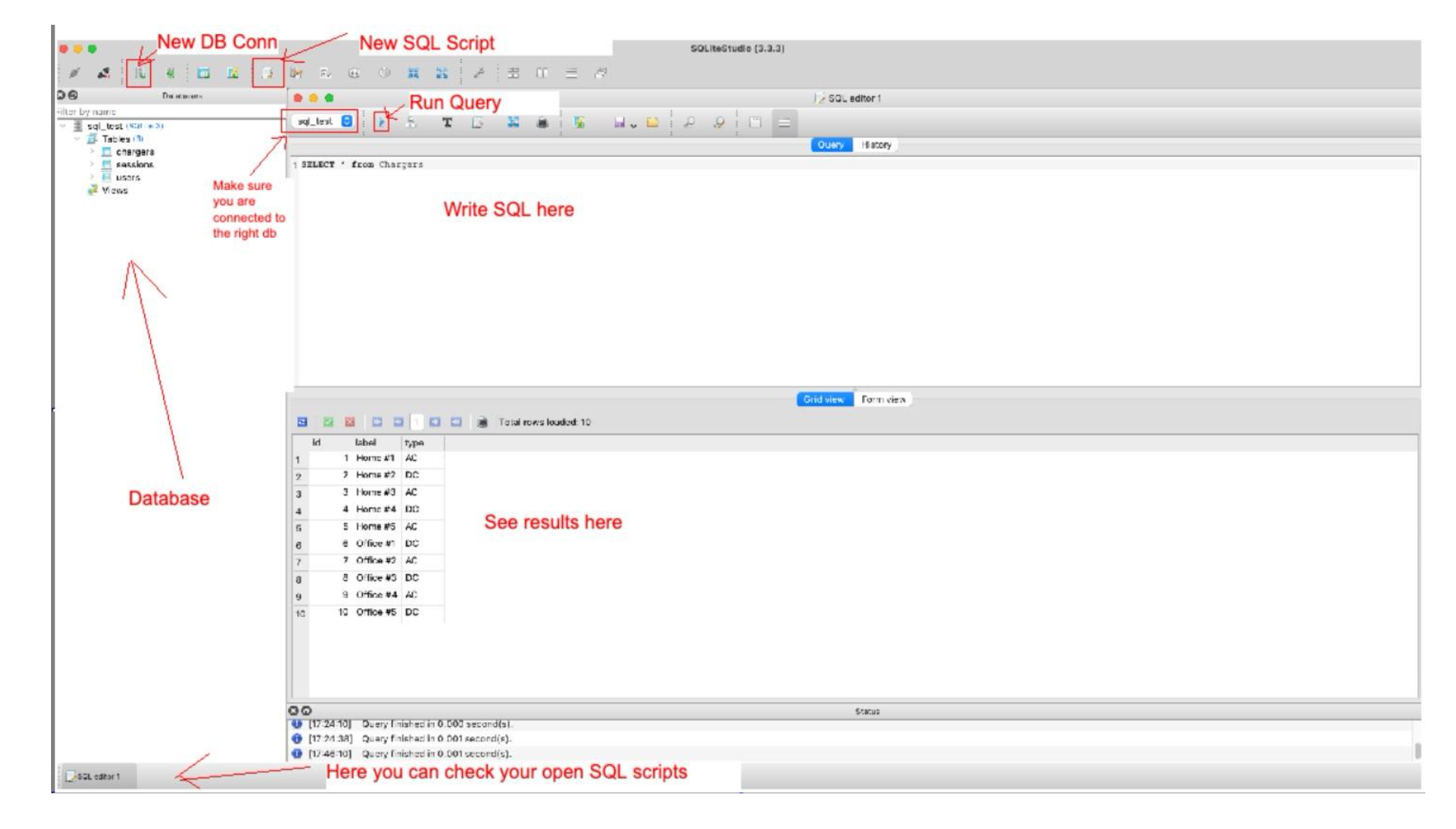Click the red X rollback icon
The width and height of the screenshot is (1456, 829).
click(350, 422)
